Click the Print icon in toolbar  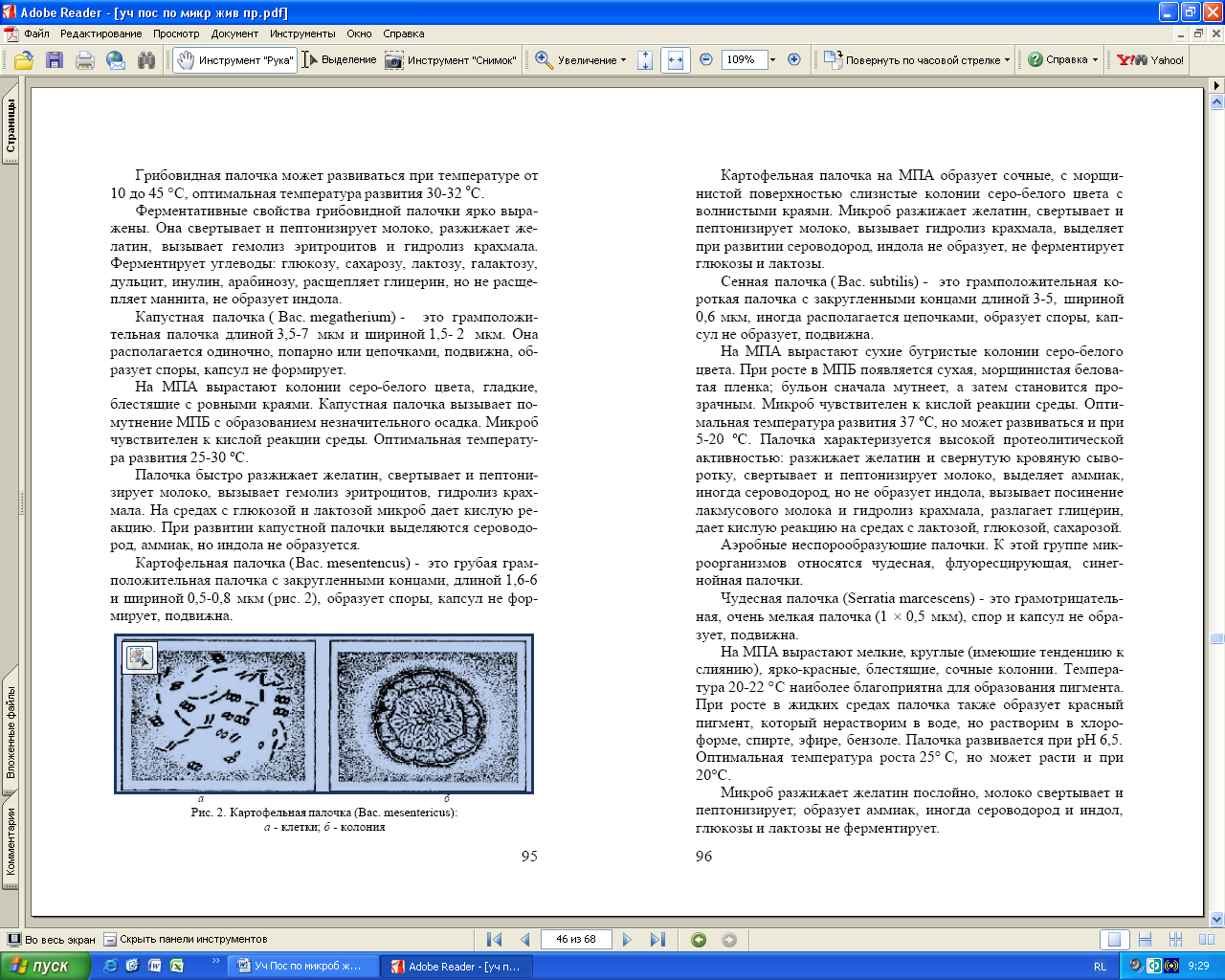point(85,60)
